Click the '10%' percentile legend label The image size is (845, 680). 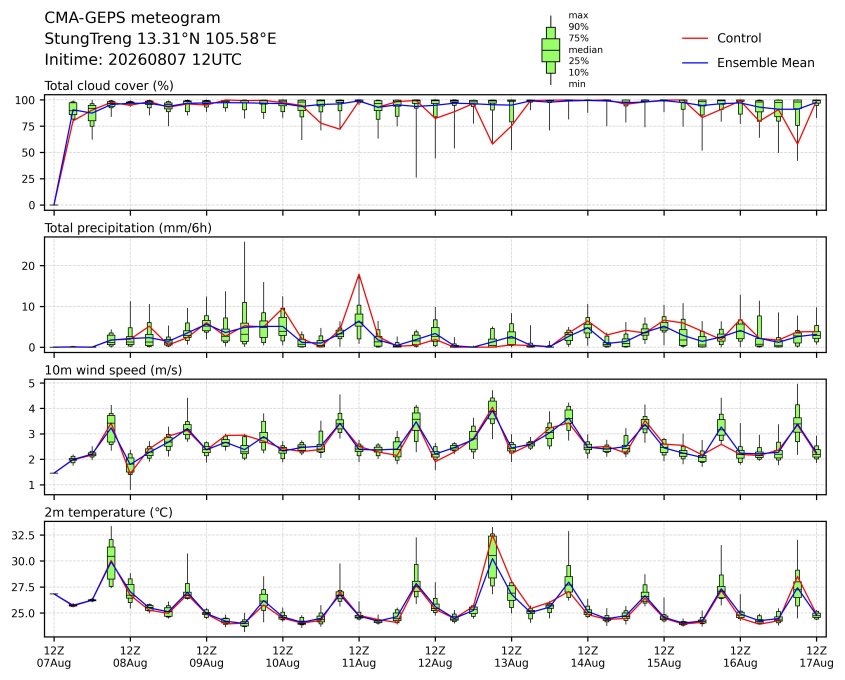pos(578,72)
